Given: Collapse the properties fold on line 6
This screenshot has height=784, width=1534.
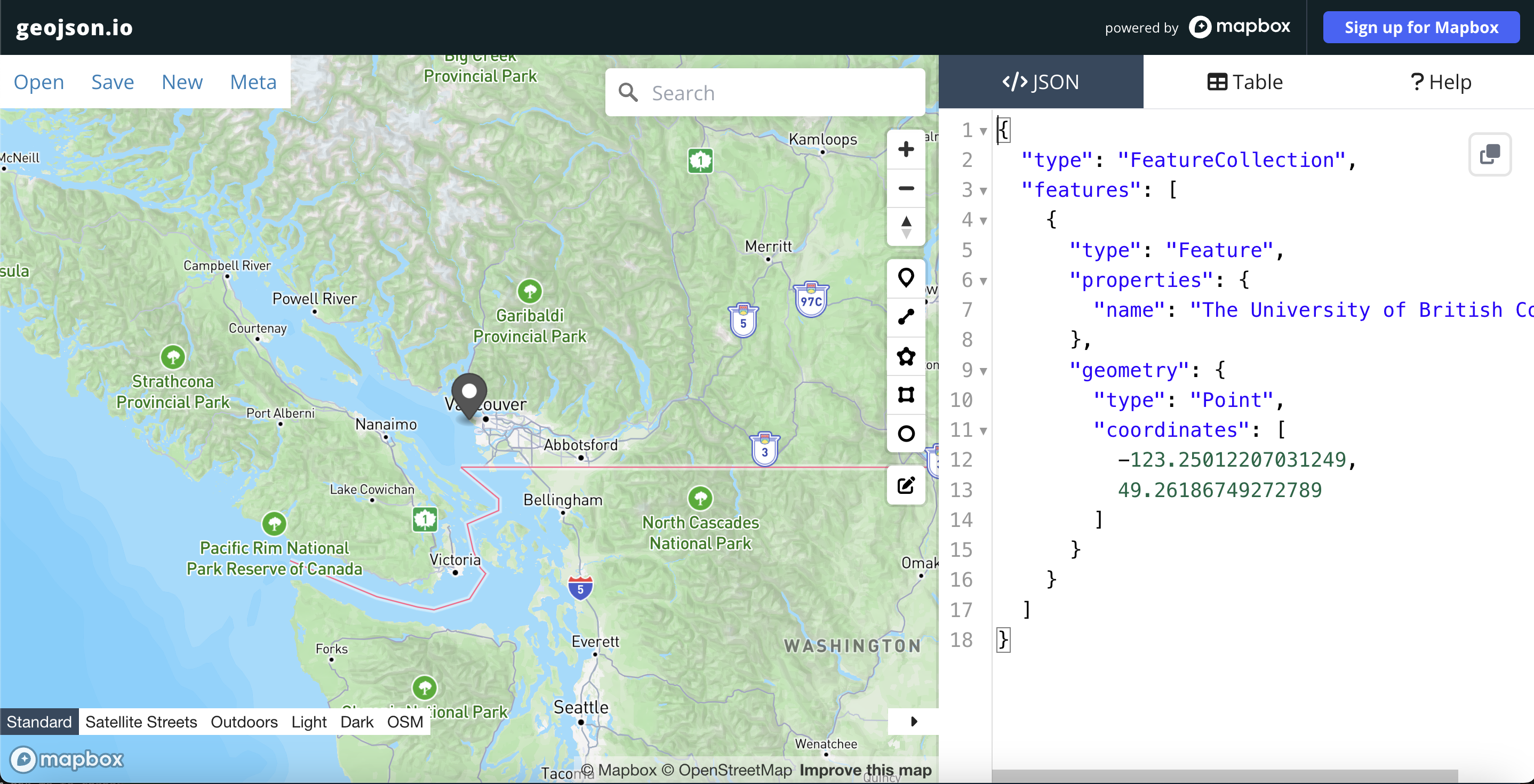Looking at the screenshot, I should pos(983,281).
